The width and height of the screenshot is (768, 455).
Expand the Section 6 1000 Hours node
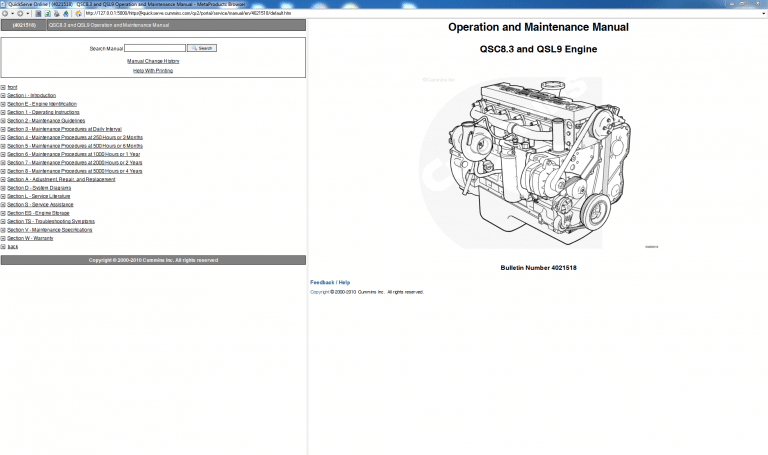coord(3,154)
